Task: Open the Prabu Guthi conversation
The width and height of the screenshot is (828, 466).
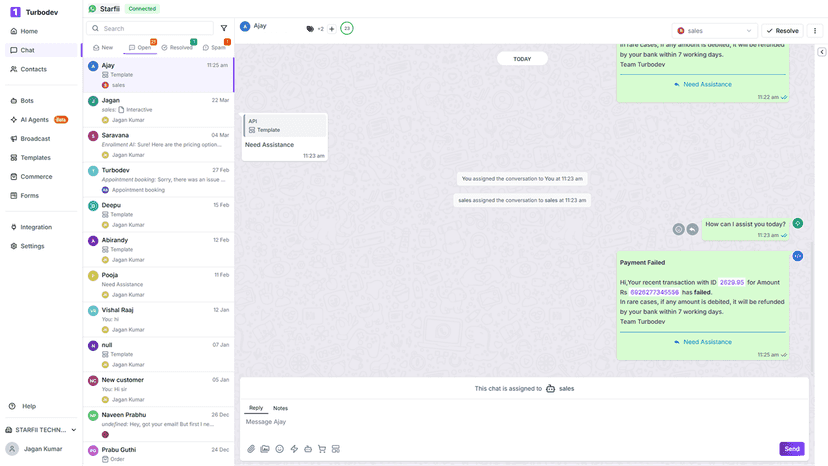Action: [x=158, y=454]
